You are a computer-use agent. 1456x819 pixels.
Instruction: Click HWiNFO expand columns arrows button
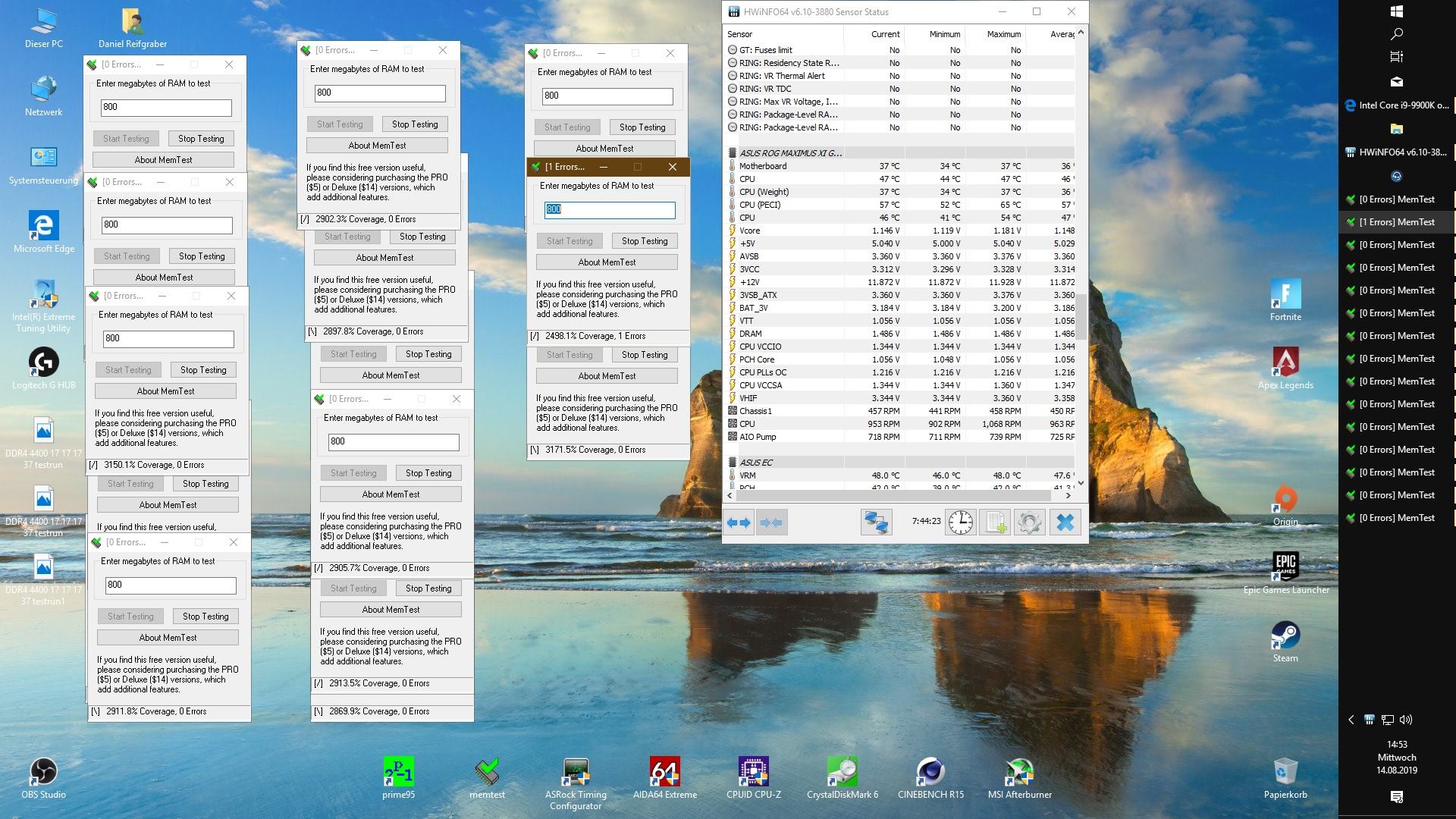(x=739, y=522)
